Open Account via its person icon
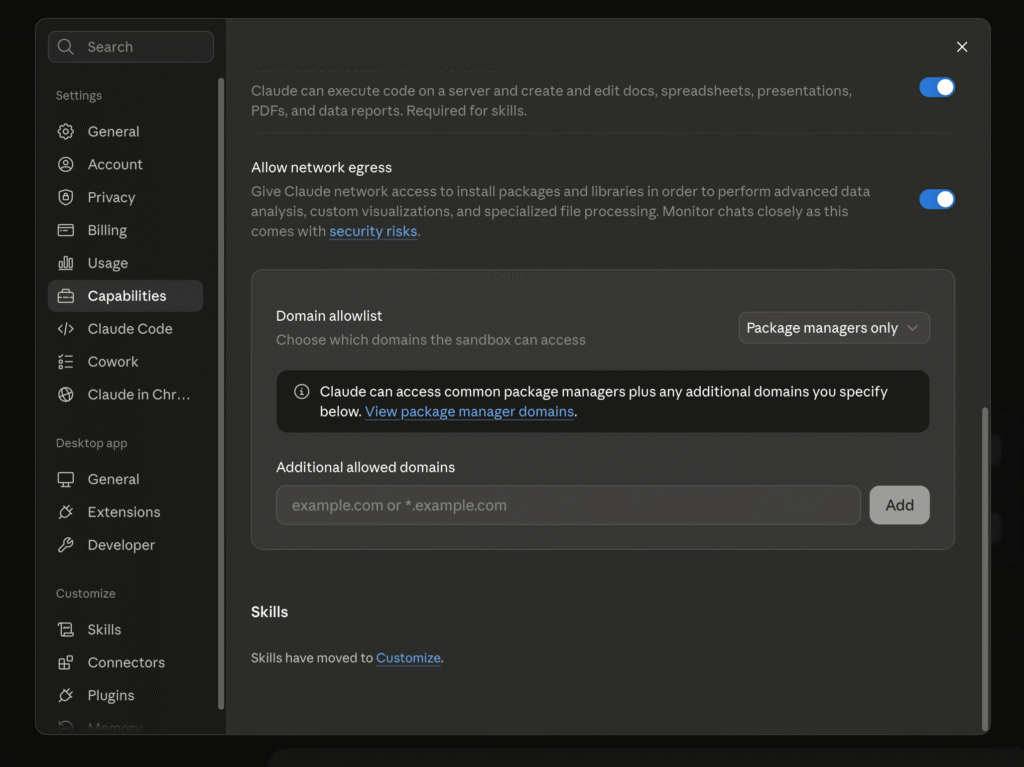The height and width of the screenshot is (767, 1024). point(65,164)
